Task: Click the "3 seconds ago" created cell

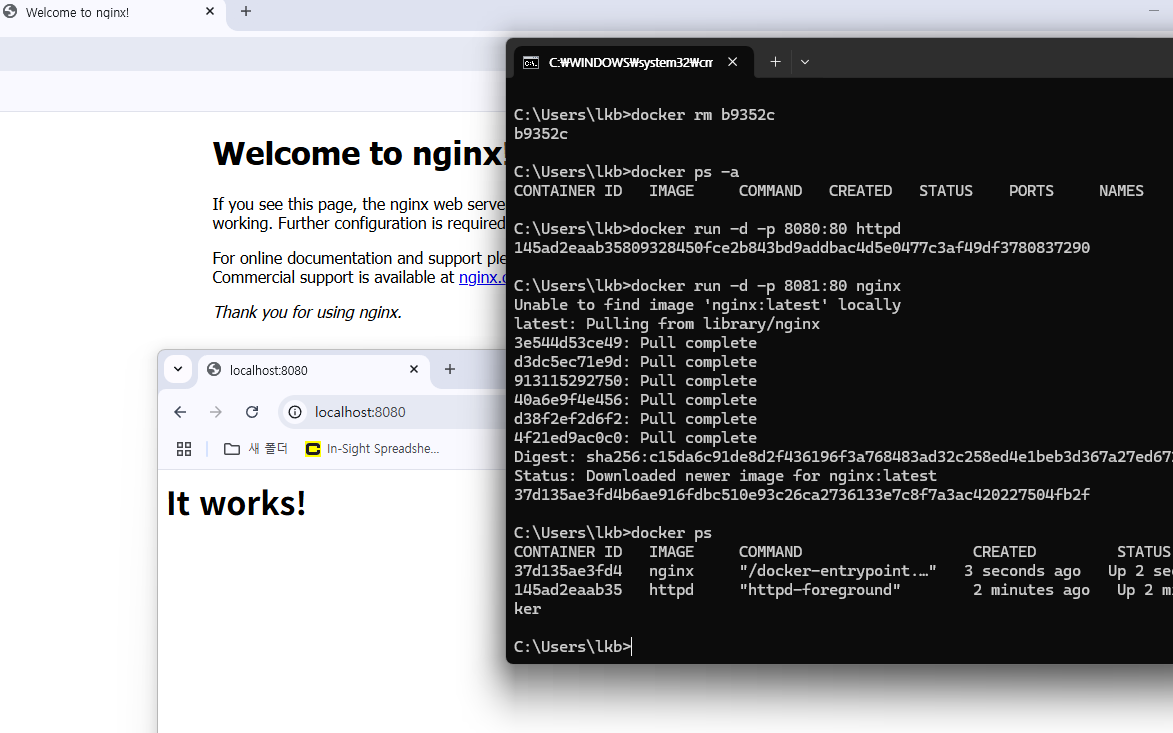Action: (1022, 571)
